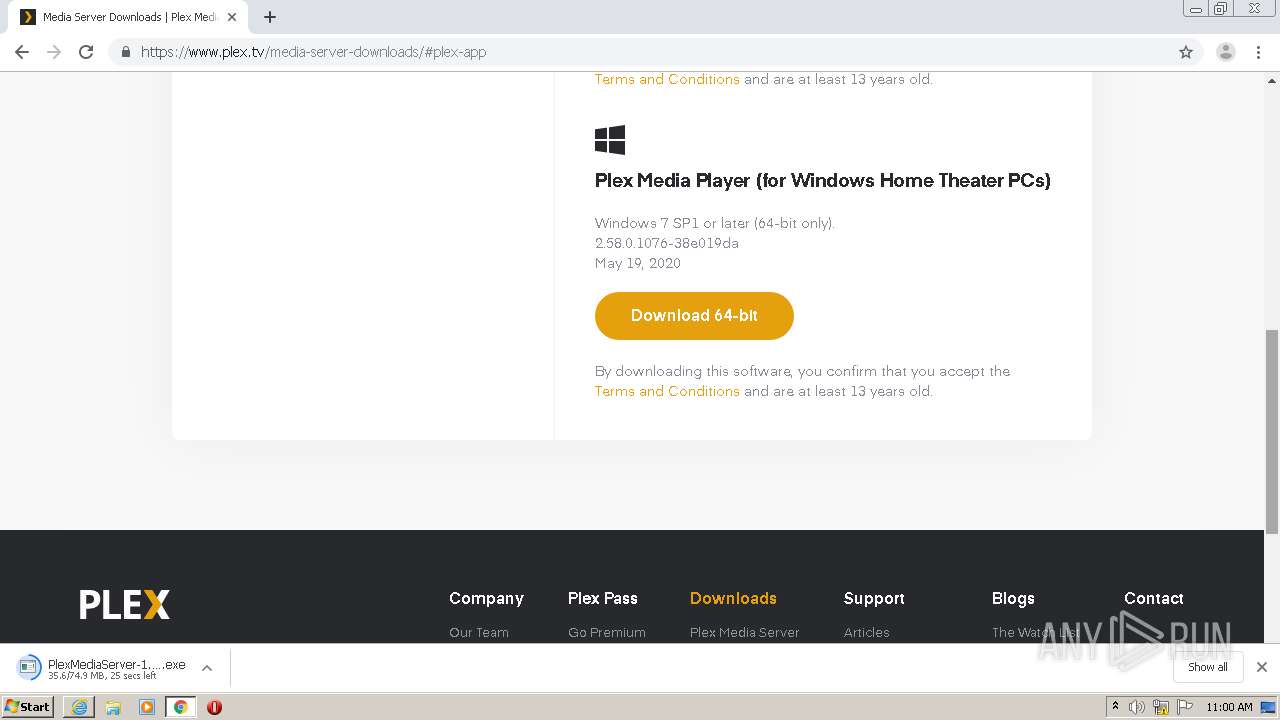Screen dimensions: 1280x720
Task: Go back using the browser back arrow
Action: point(22,52)
